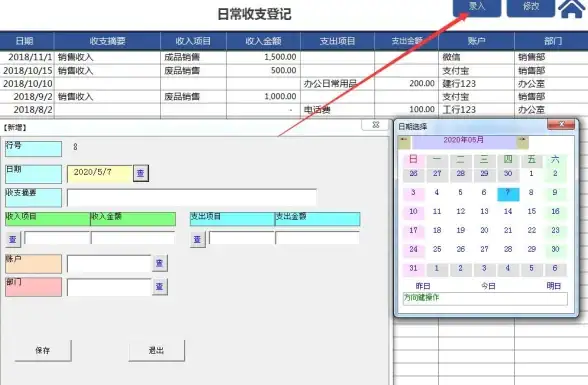
Task: Click the 修改 button at top
Action: pos(531,7)
